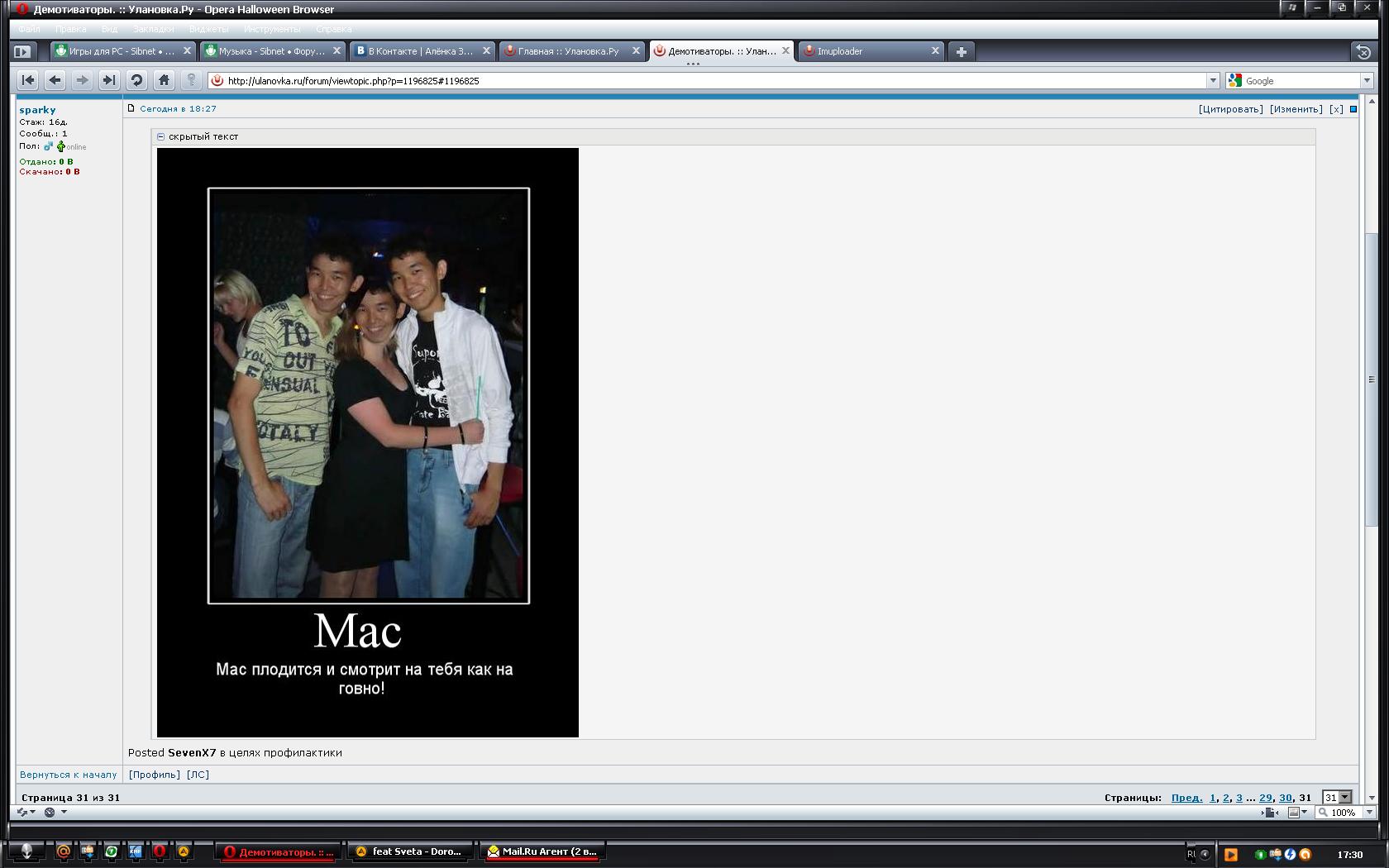This screenshot has height=868, width=1389.
Task: Click the browser Back arrow button
Action: click(x=55, y=80)
